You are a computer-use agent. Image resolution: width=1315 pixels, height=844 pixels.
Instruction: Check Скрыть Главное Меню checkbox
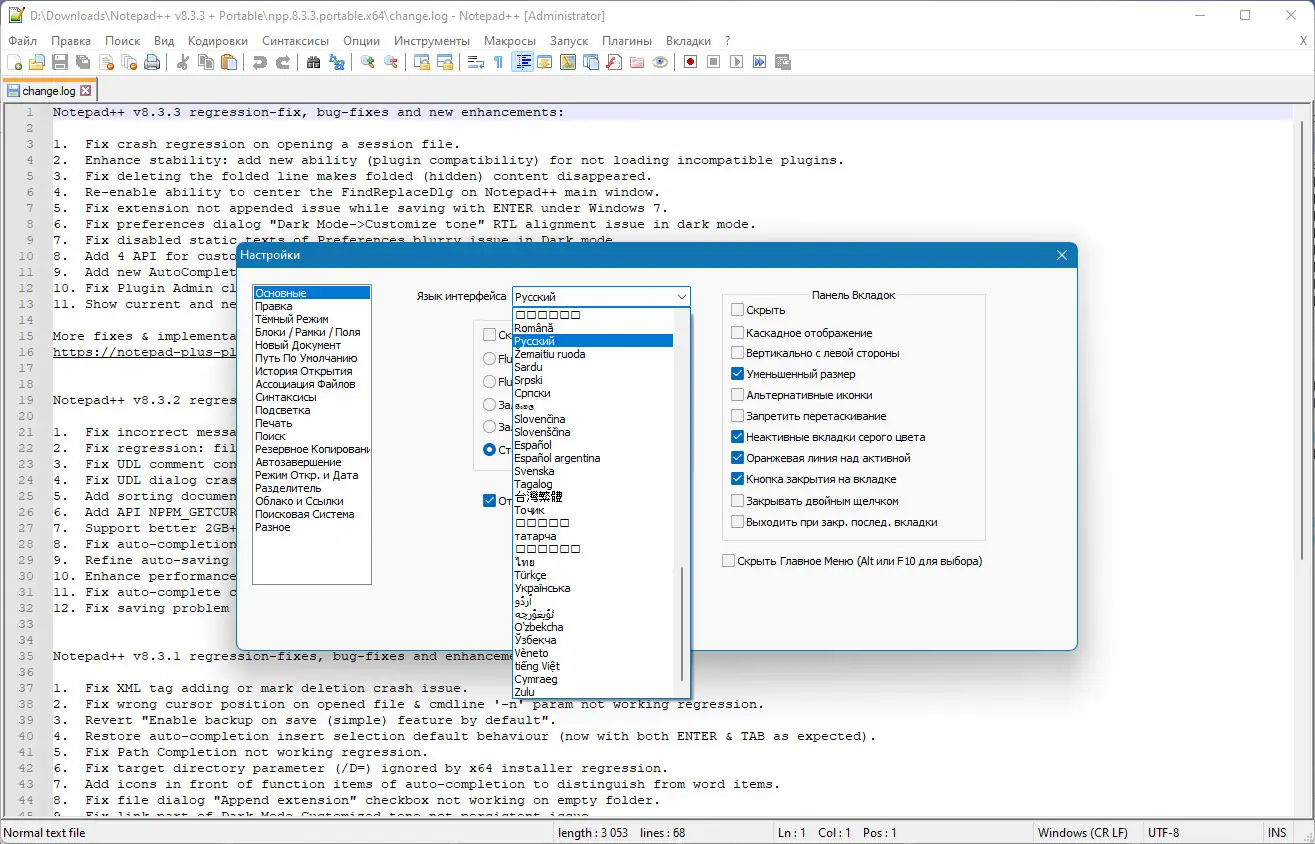click(729, 561)
